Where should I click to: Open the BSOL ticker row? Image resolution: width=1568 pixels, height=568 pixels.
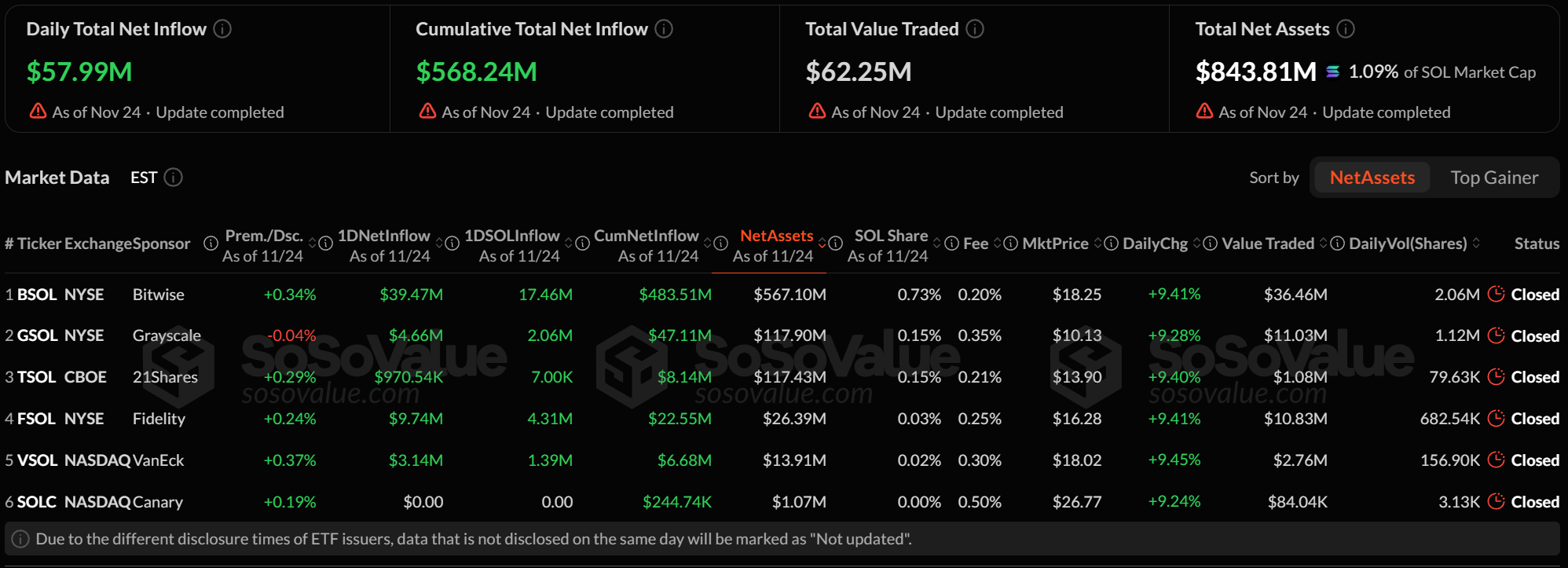tap(37, 295)
